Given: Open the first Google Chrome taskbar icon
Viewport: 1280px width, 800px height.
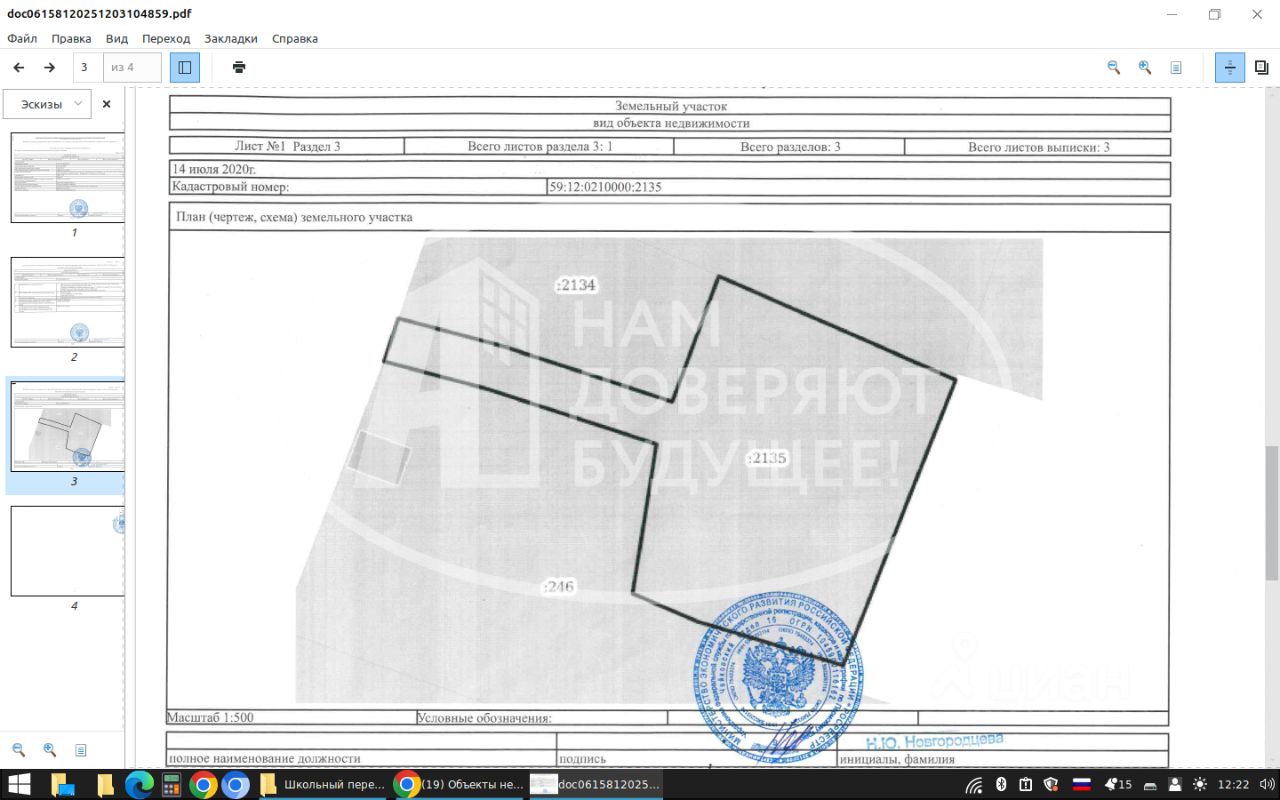Looking at the screenshot, I should point(203,784).
